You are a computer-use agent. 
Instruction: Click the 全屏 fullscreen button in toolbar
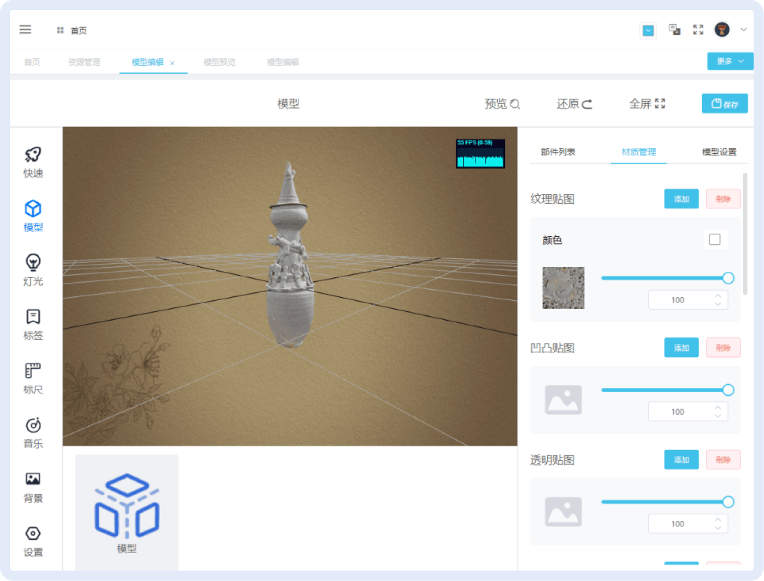click(647, 104)
